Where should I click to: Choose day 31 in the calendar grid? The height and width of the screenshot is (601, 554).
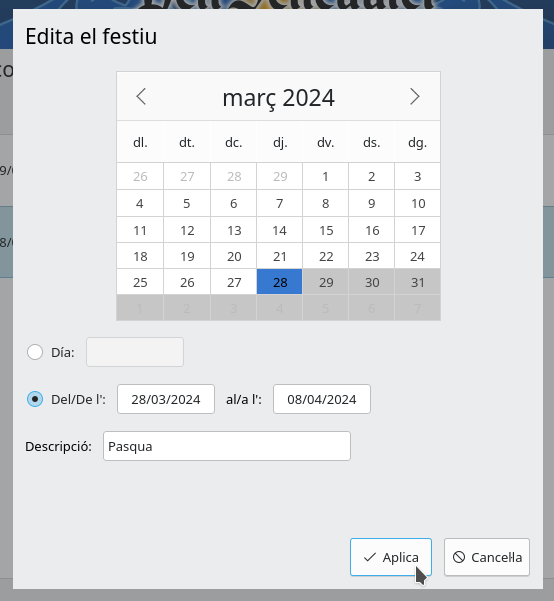coord(418,282)
